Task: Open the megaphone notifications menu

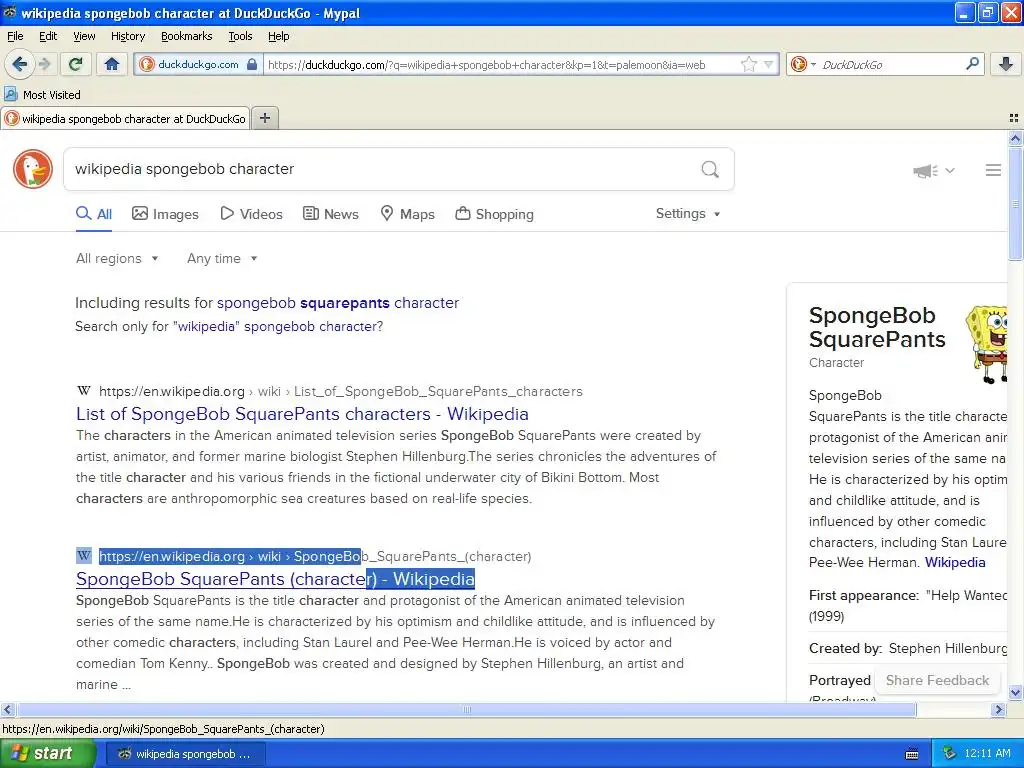Action: point(934,170)
